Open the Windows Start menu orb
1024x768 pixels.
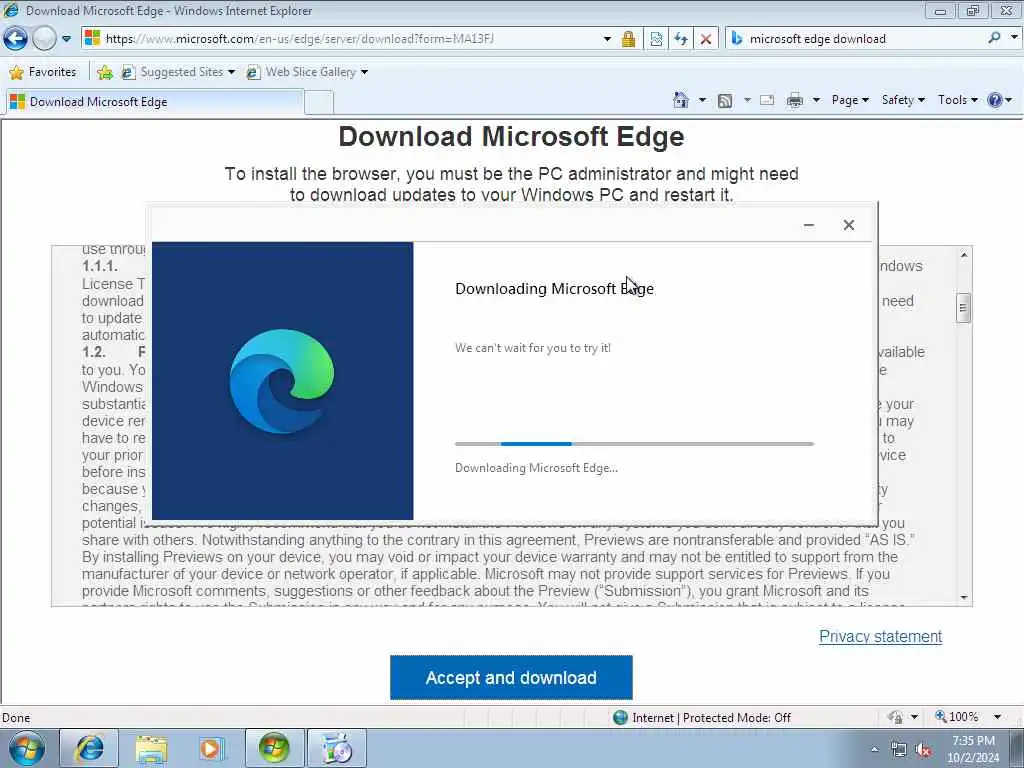click(x=26, y=748)
